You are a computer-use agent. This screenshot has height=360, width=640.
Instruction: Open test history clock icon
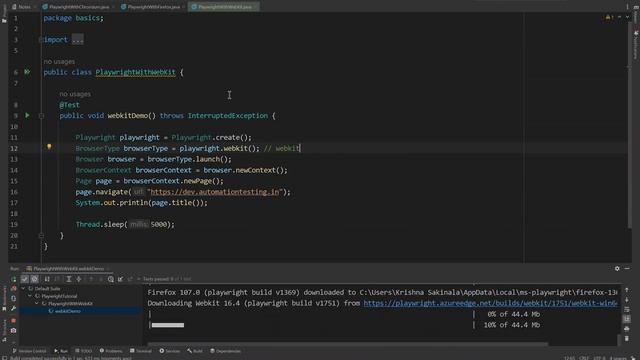111,279
